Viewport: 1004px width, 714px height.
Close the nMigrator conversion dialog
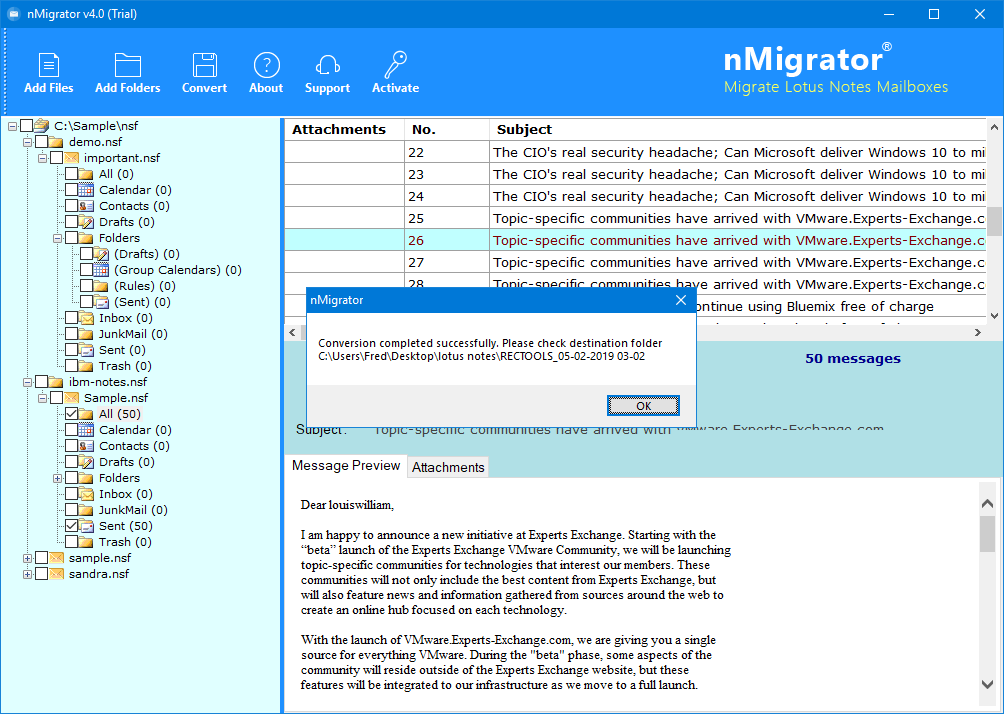(x=681, y=300)
